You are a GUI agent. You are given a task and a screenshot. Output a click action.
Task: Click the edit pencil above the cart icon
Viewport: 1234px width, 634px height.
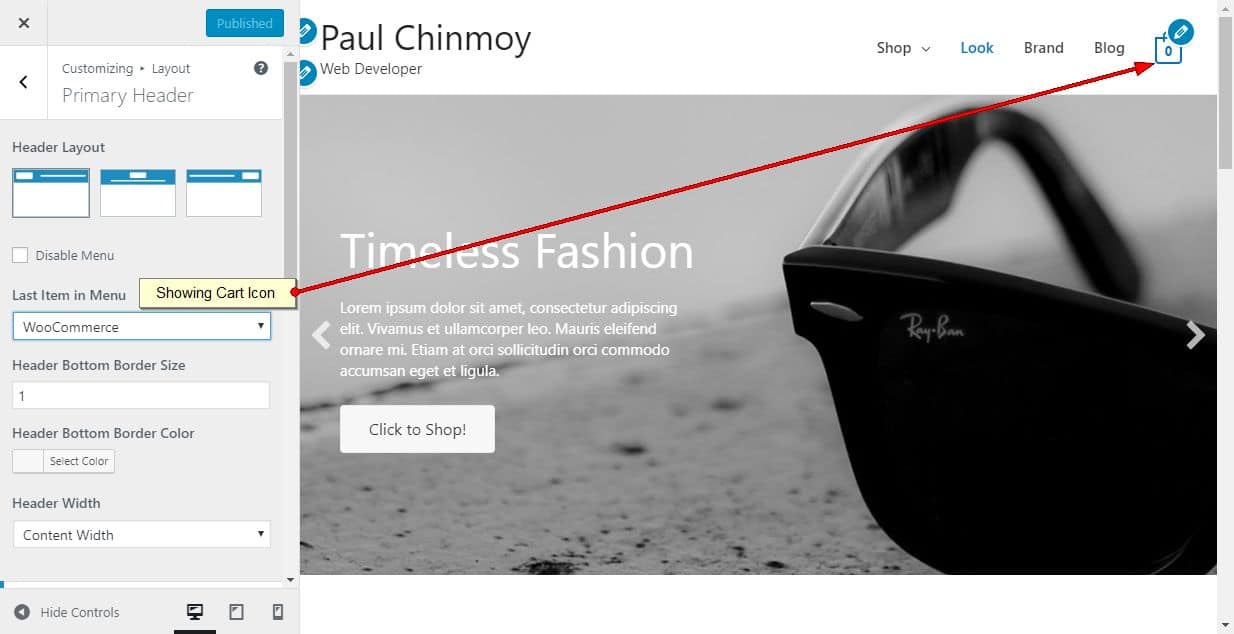pyautogui.click(x=1181, y=31)
